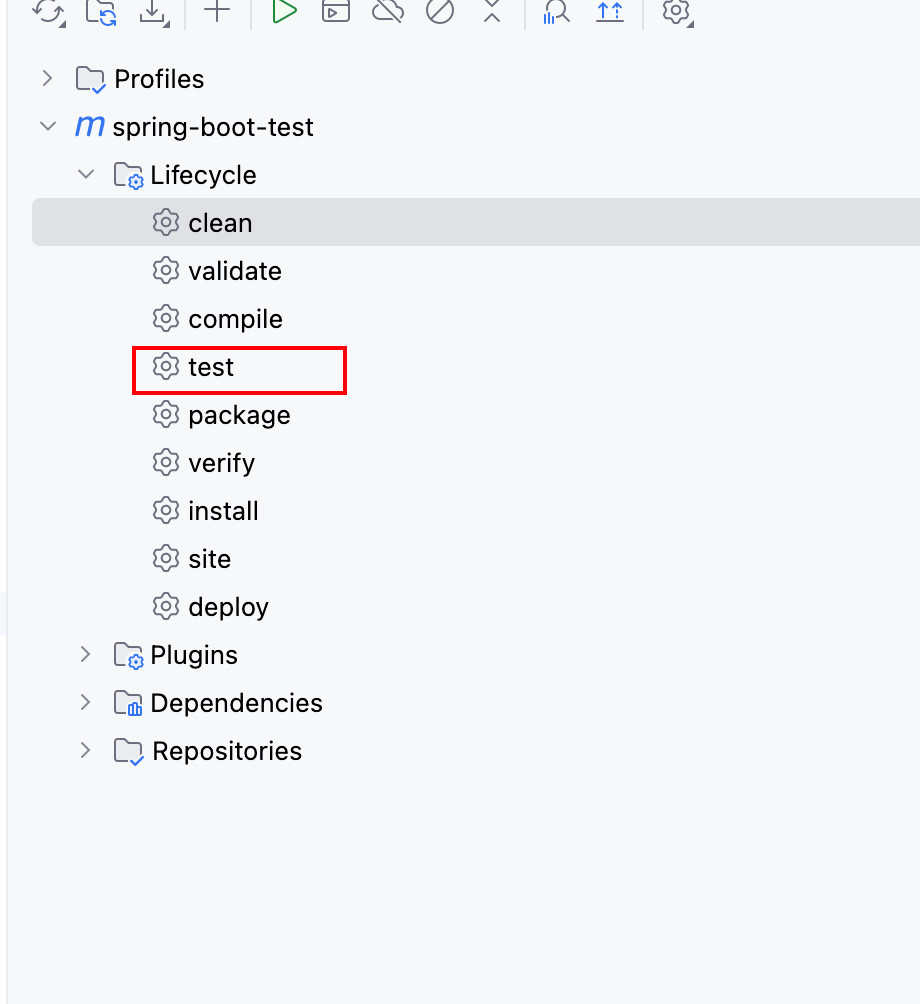Click the Add Maven Project plus icon
This screenshot has height=1004, width=920.
pyautogui.click(x=217, y=11)
